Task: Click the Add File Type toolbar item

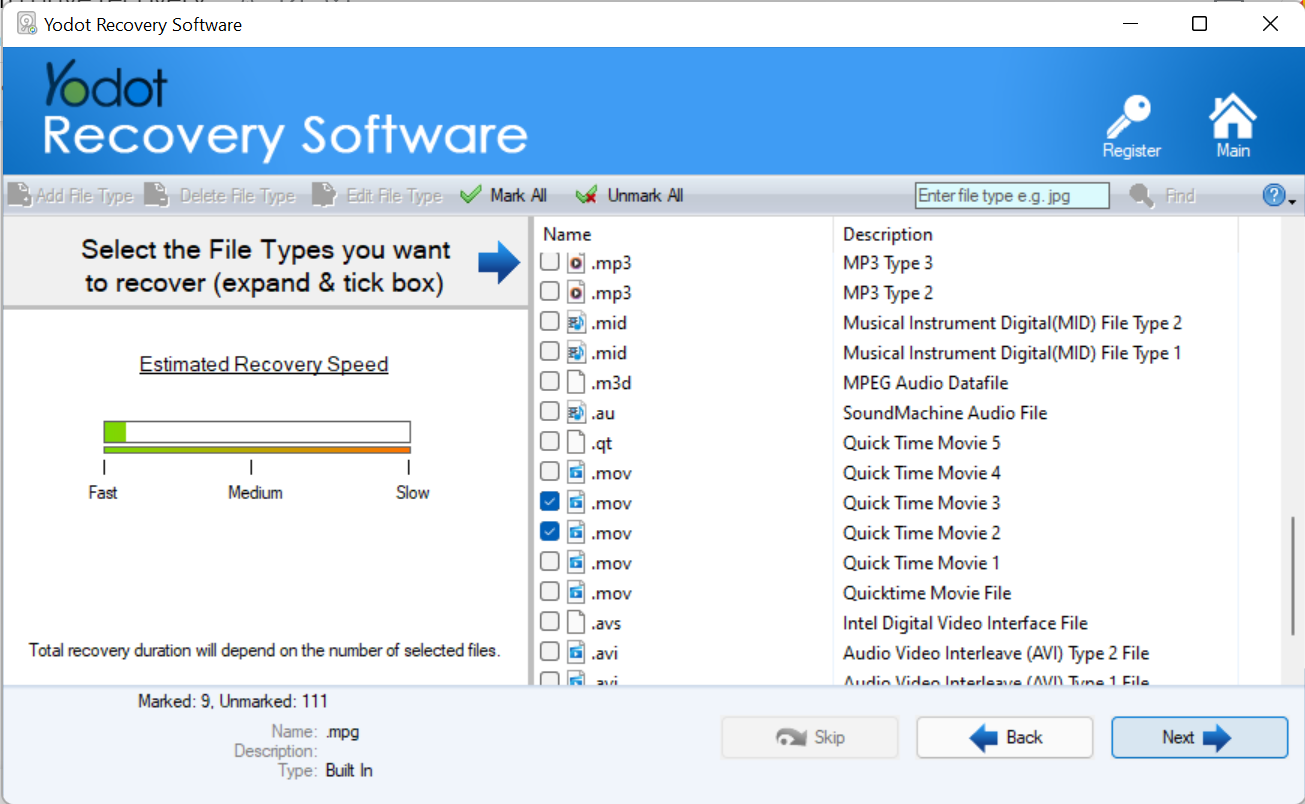Action: tap(70, 196)
